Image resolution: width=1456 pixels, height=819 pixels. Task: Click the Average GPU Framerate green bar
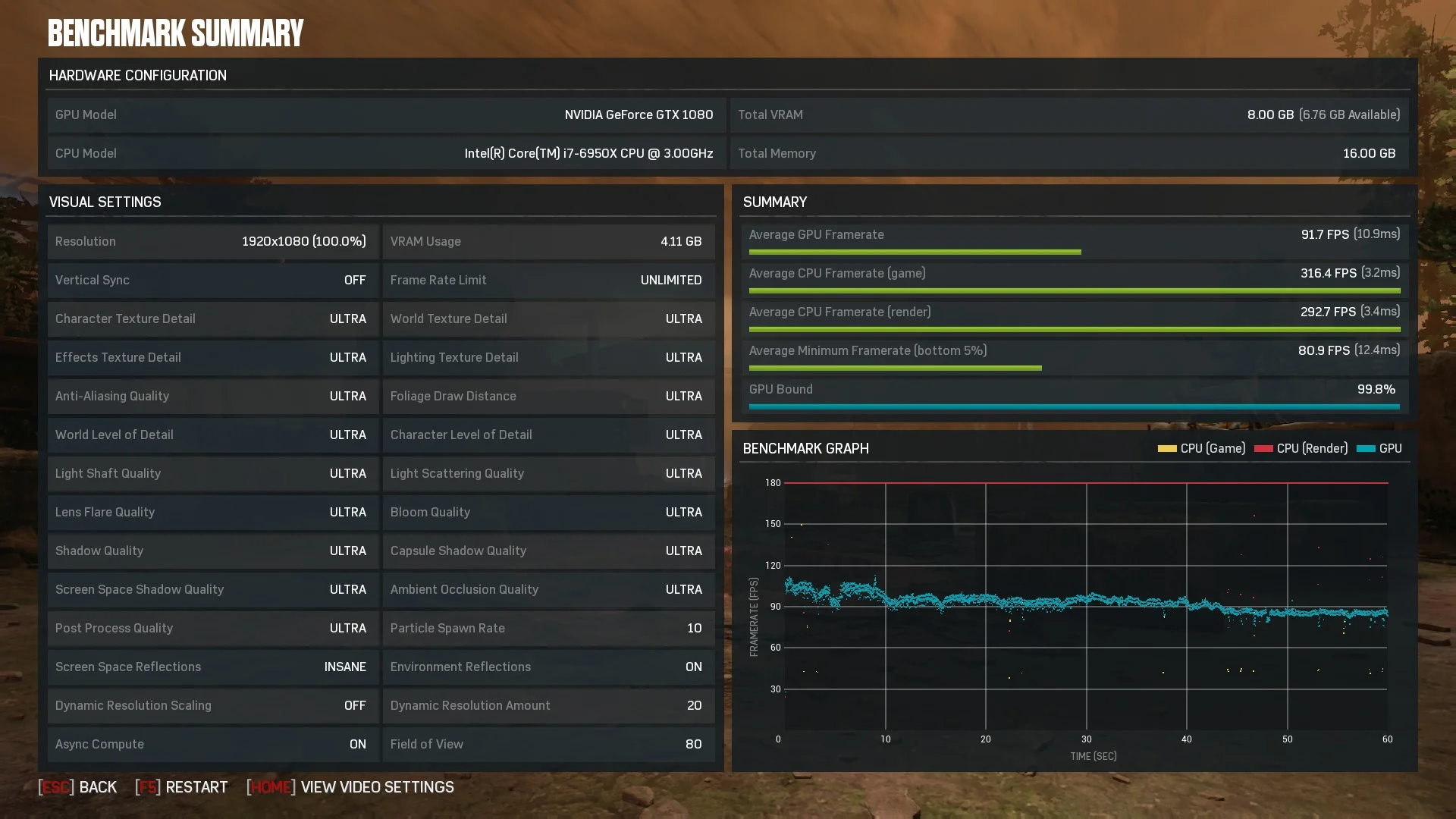(x=915, y=252)
